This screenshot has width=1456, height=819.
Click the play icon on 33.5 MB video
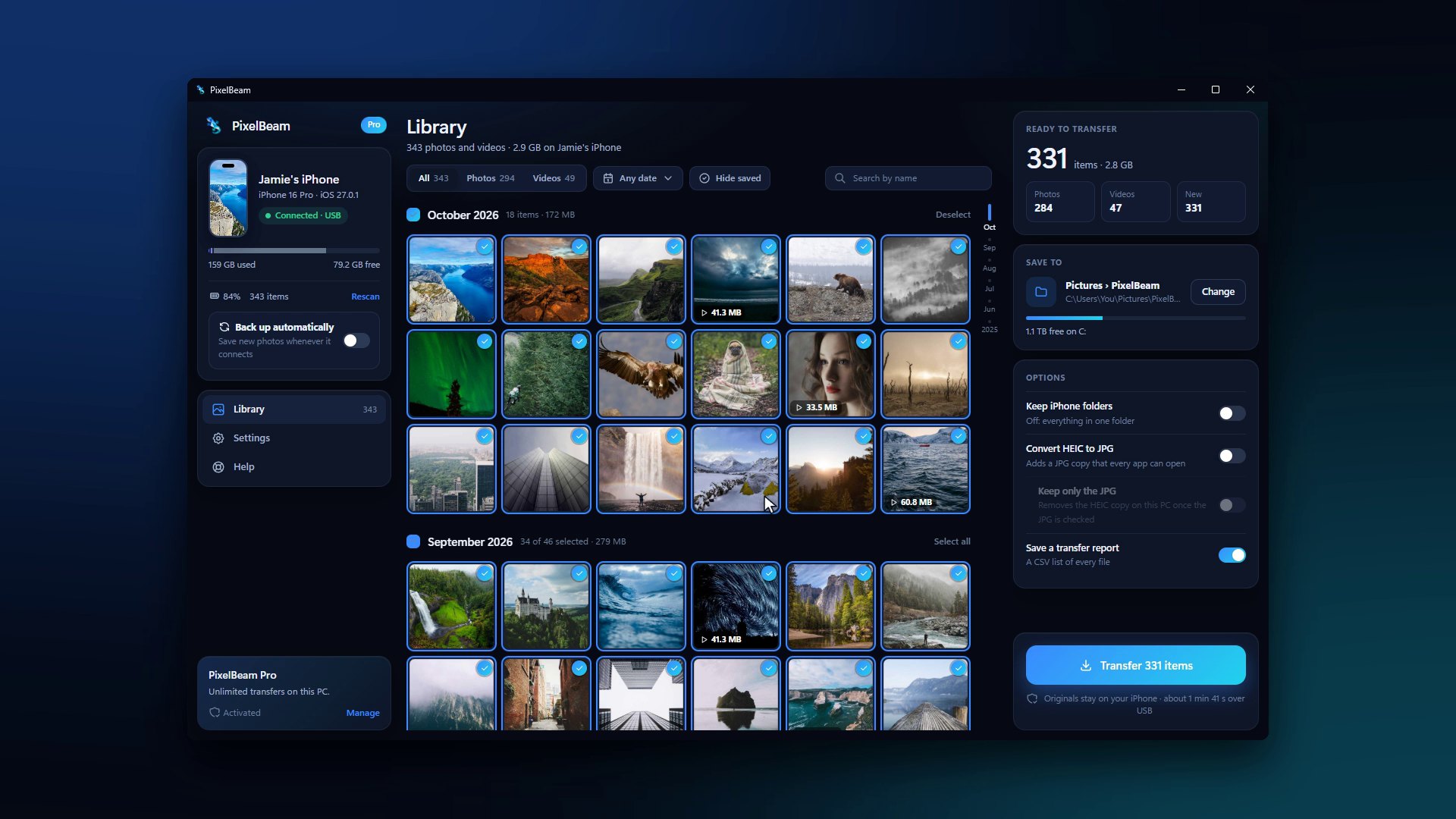799,407
